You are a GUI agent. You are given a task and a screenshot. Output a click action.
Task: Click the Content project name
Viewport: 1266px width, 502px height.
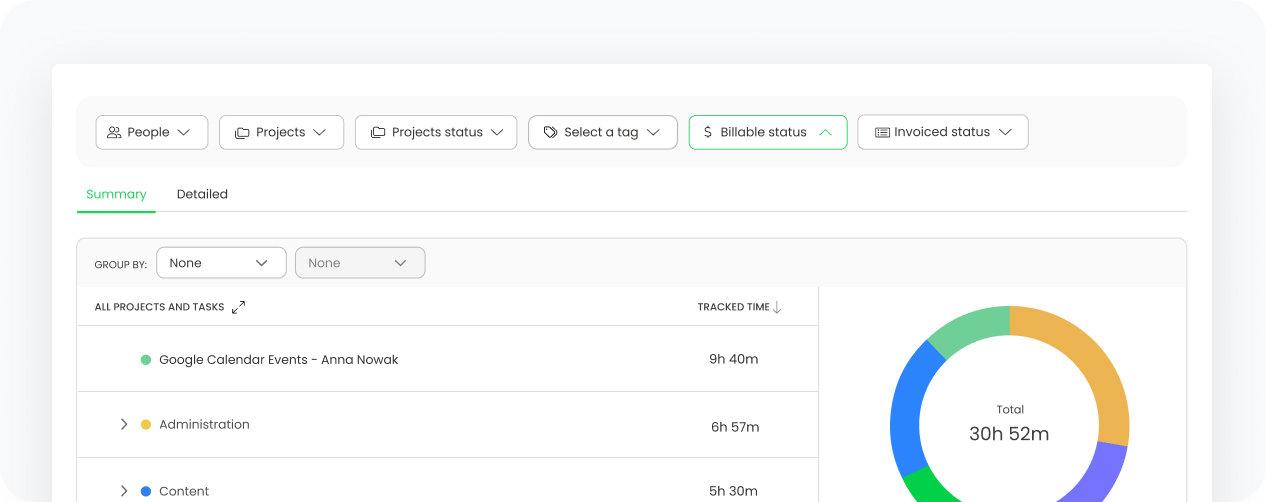[184, 491]
